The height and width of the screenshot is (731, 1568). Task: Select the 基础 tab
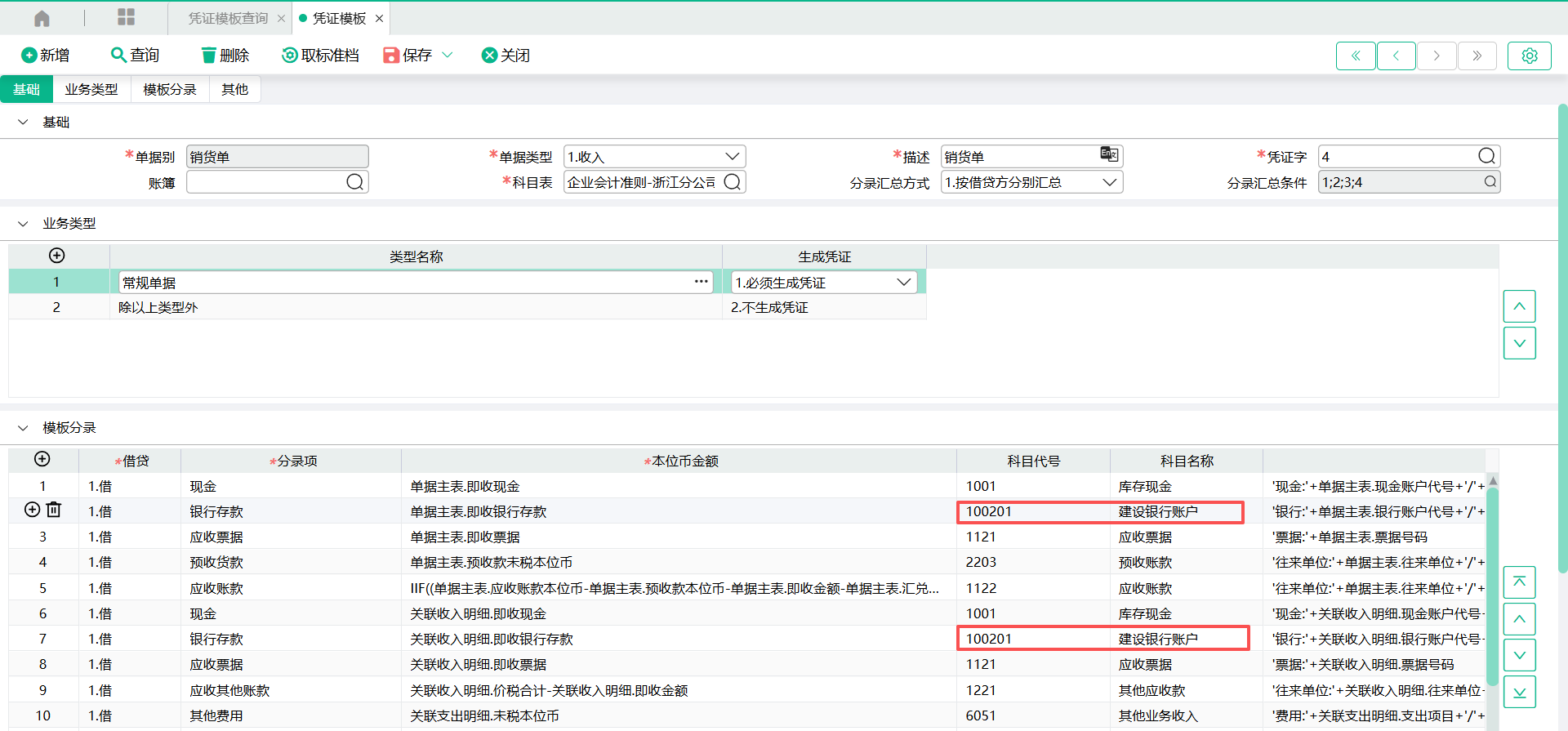coord(26,89)
